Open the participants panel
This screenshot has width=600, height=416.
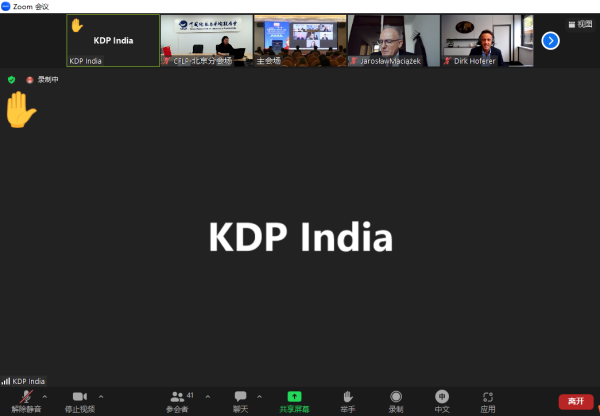pos(177,398)
